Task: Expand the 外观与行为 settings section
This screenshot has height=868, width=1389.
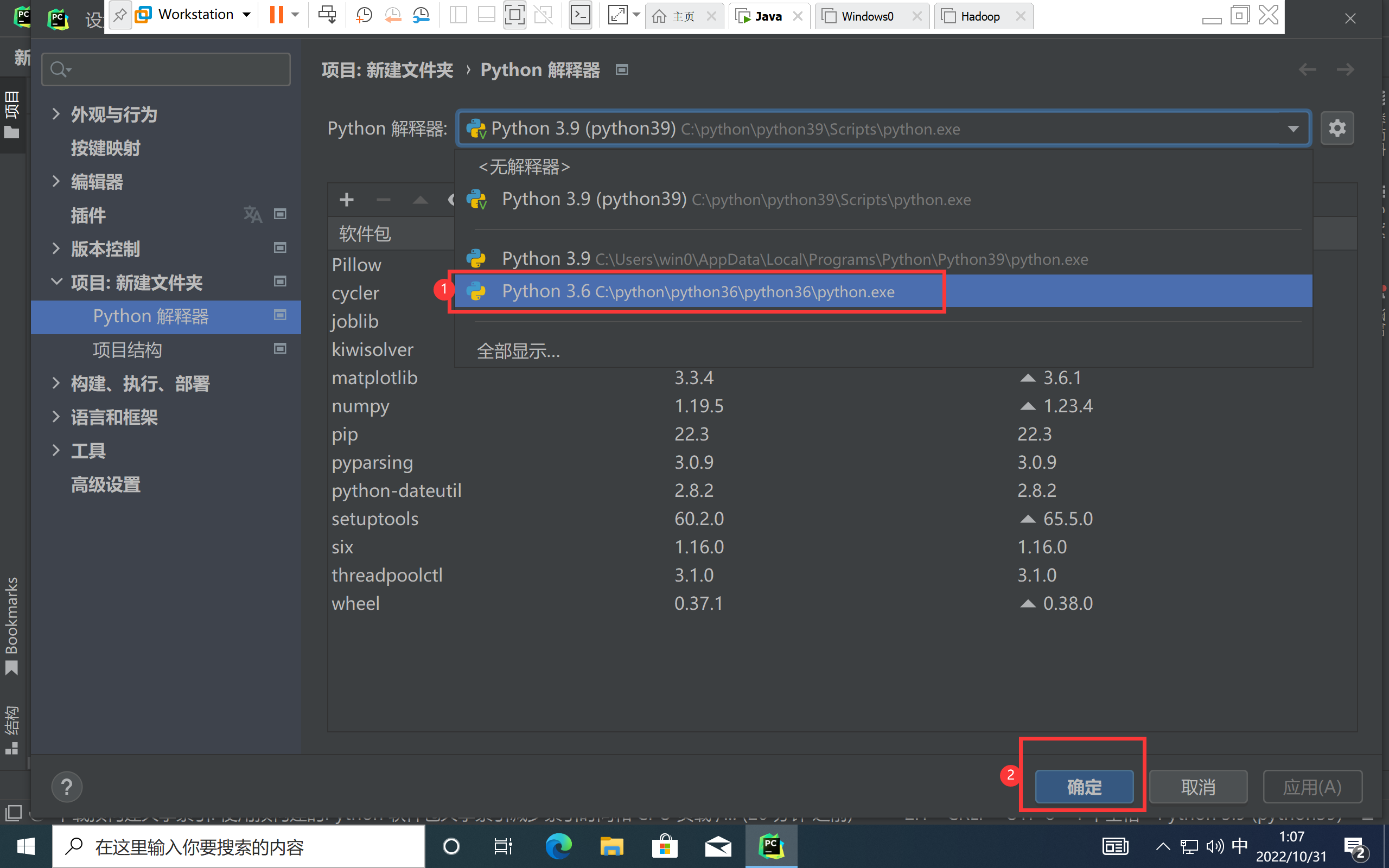Action: coord(56,114)
